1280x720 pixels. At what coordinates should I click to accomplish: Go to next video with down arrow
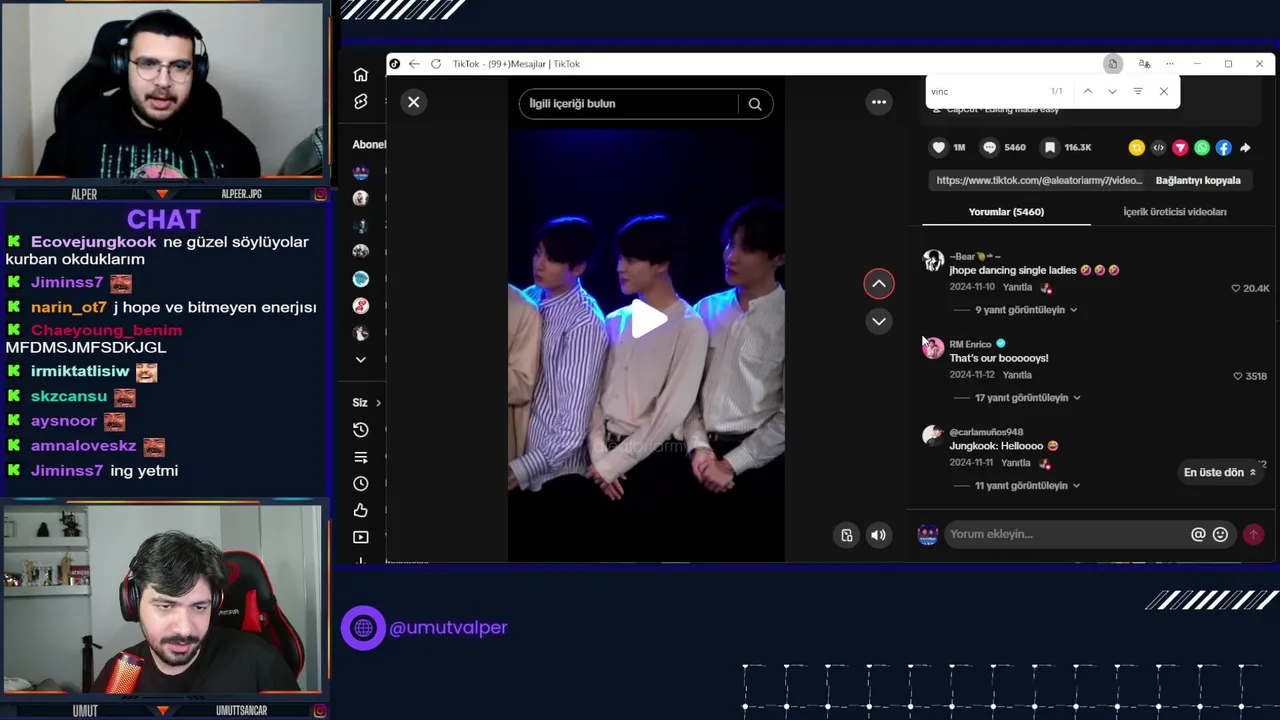pyautogui.click(x=879, y=321)
